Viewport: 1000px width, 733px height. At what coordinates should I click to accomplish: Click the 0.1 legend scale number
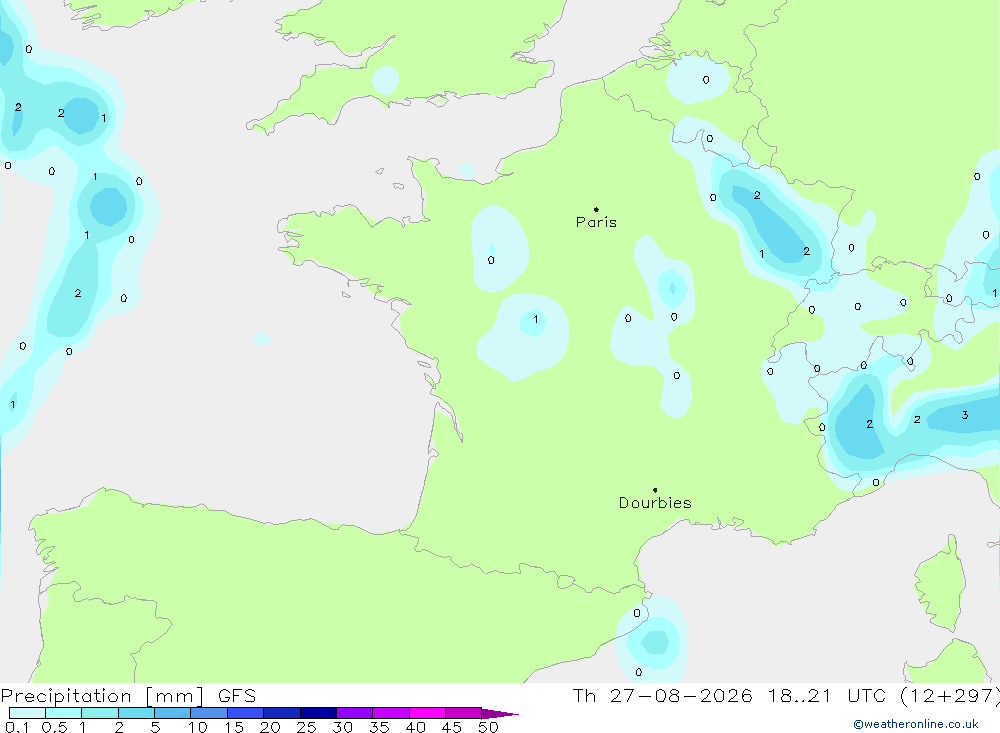(x=17, y=727)
